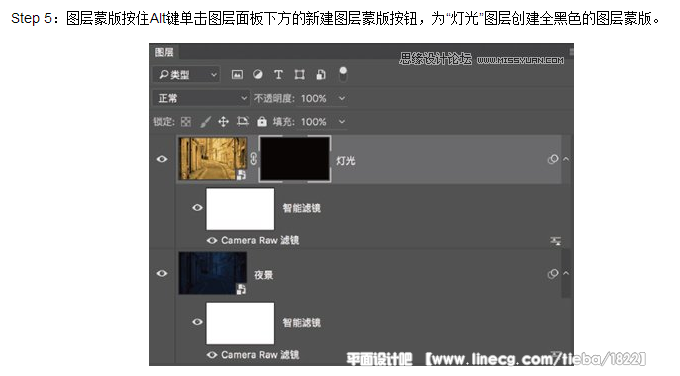This screenshot has height=376, width=680.
Task: Hide the 灯光 layer eye icon
Action: tap(162, 159)
